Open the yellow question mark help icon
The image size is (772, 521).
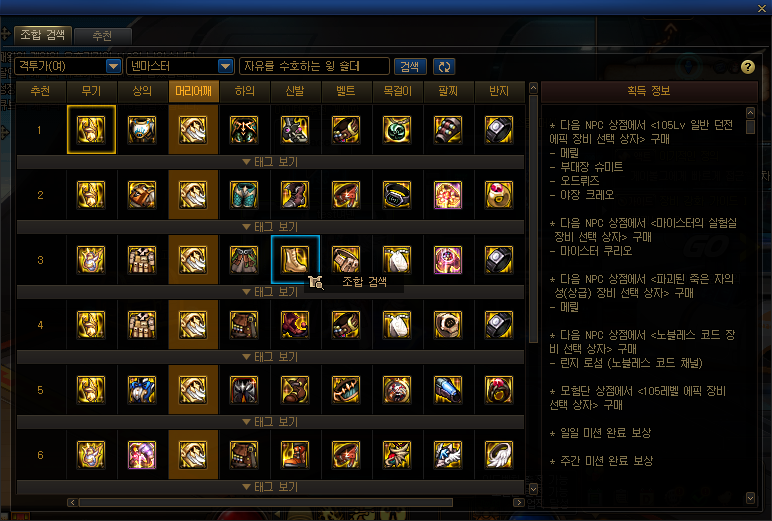747,67
